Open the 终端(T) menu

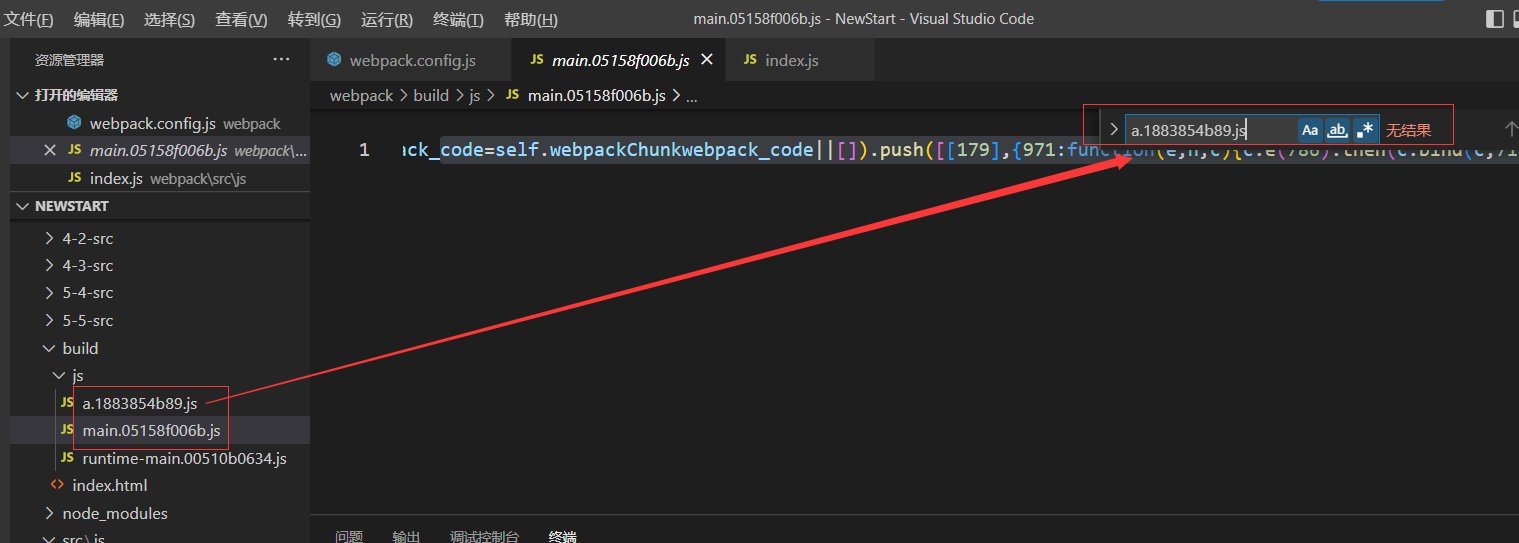tap(458, 20)
